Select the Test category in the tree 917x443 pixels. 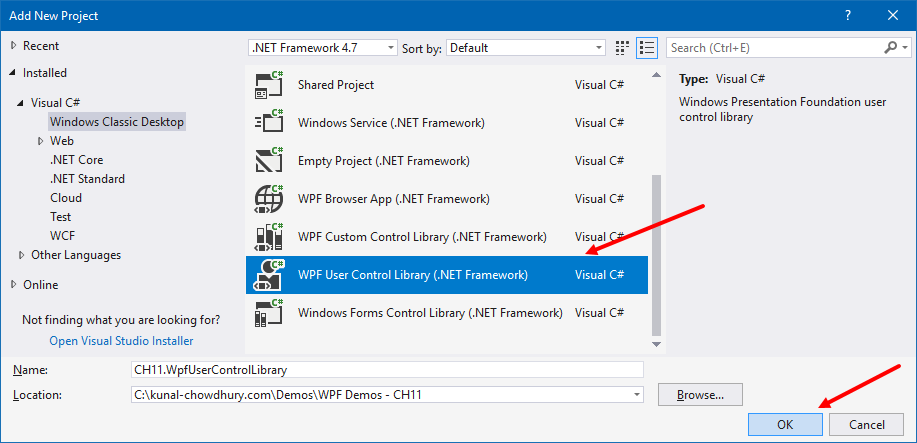pos(61,217)
